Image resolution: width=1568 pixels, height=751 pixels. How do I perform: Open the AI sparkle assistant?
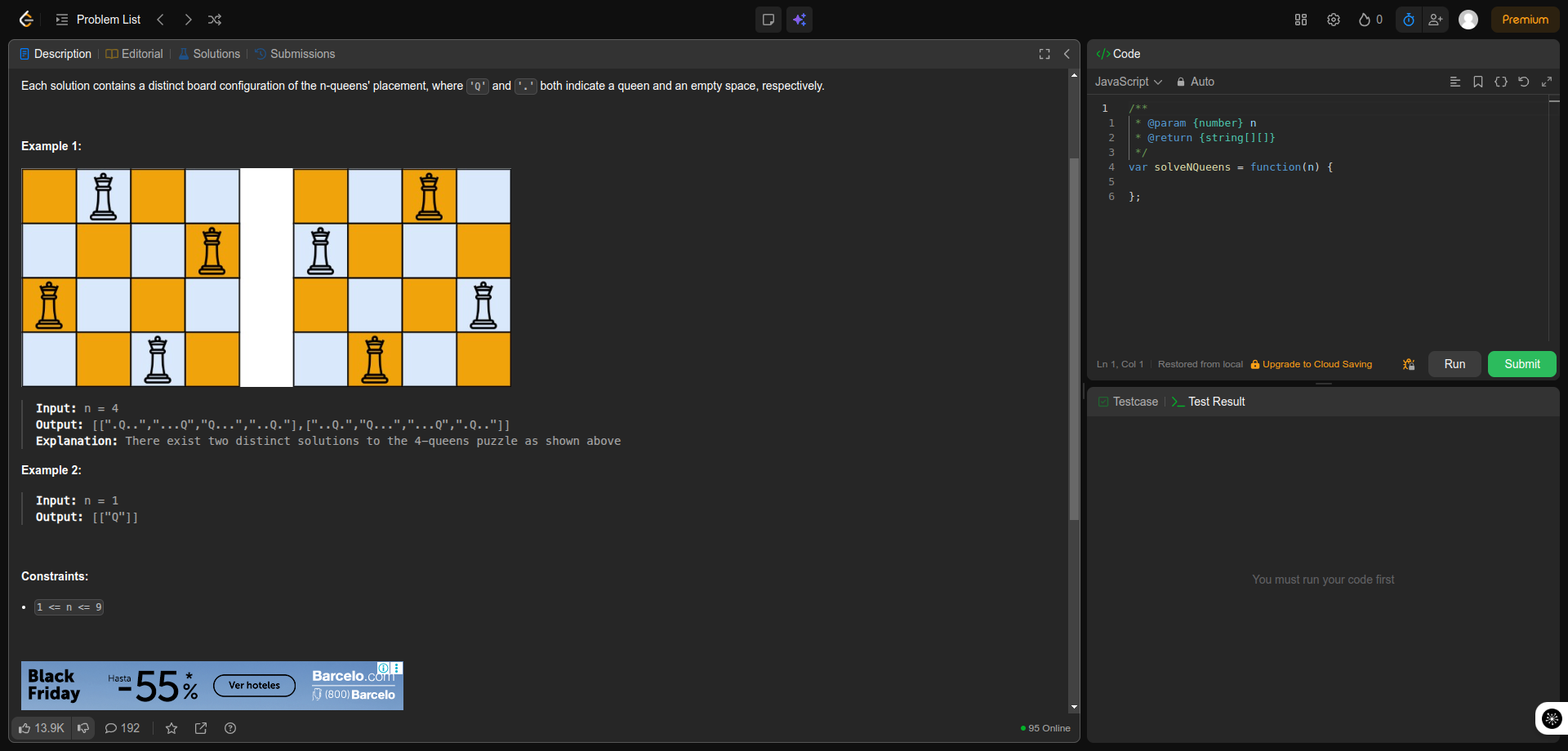800,20
